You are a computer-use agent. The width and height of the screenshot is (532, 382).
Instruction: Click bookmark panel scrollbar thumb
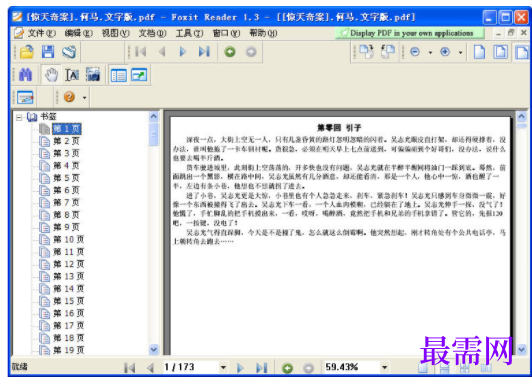pos(154,134)
